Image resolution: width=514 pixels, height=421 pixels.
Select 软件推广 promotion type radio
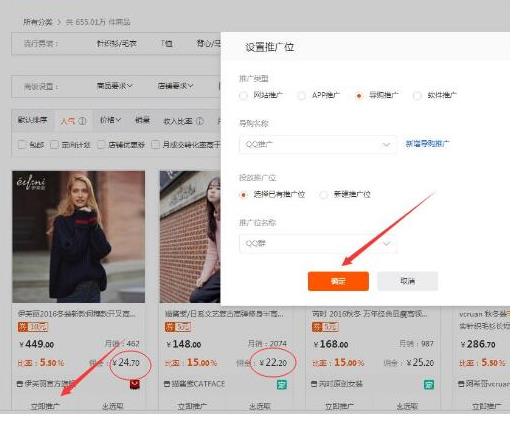click(417, 96)
